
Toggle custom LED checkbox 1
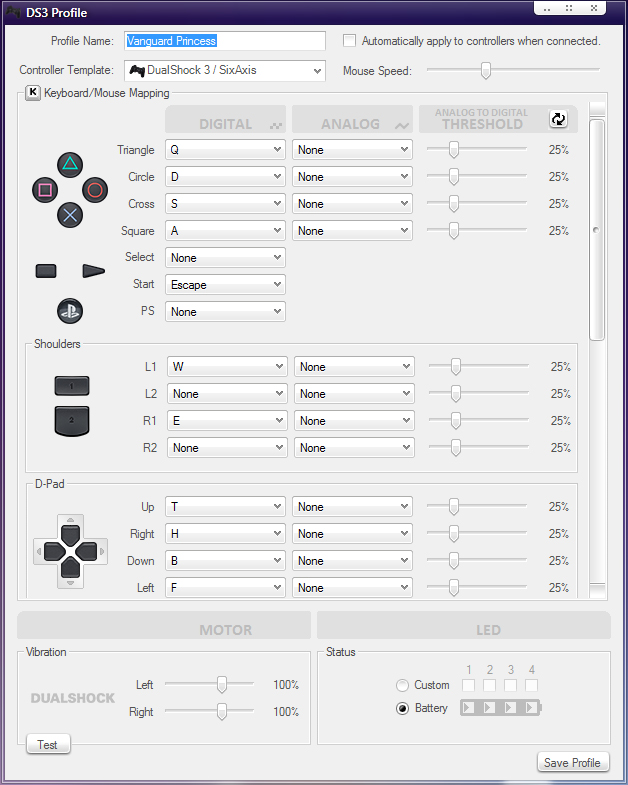(469, 685)
